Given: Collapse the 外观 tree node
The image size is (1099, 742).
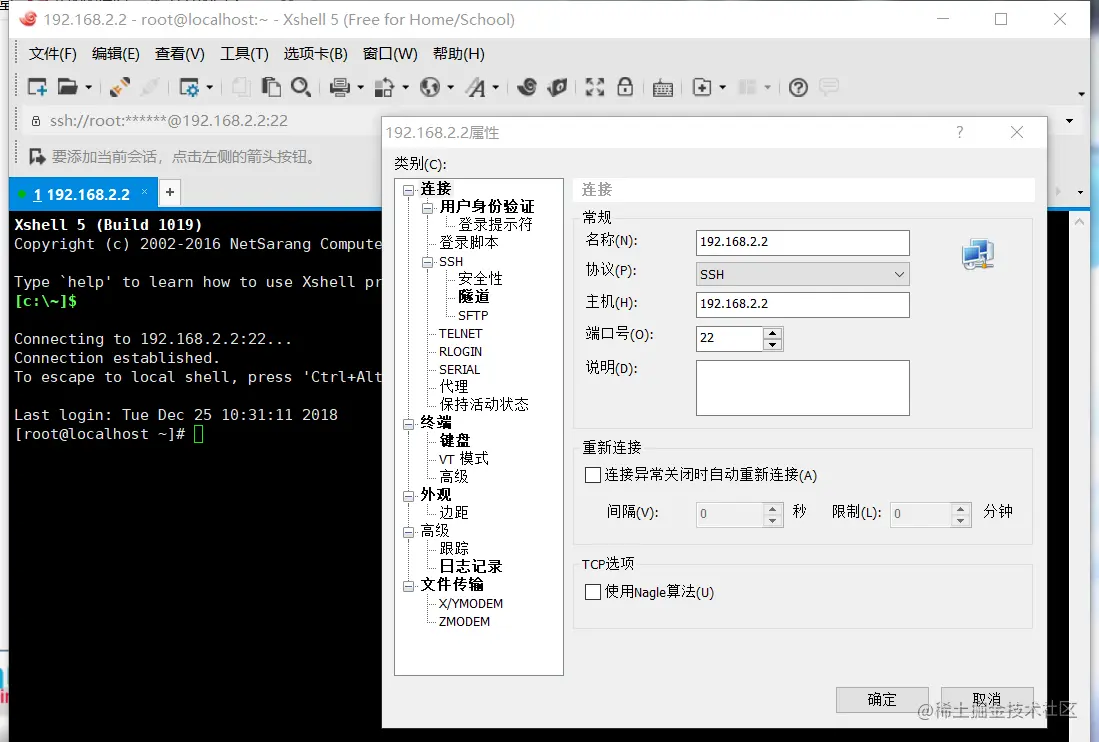Looking at the screenshot, I should point(409,495).
